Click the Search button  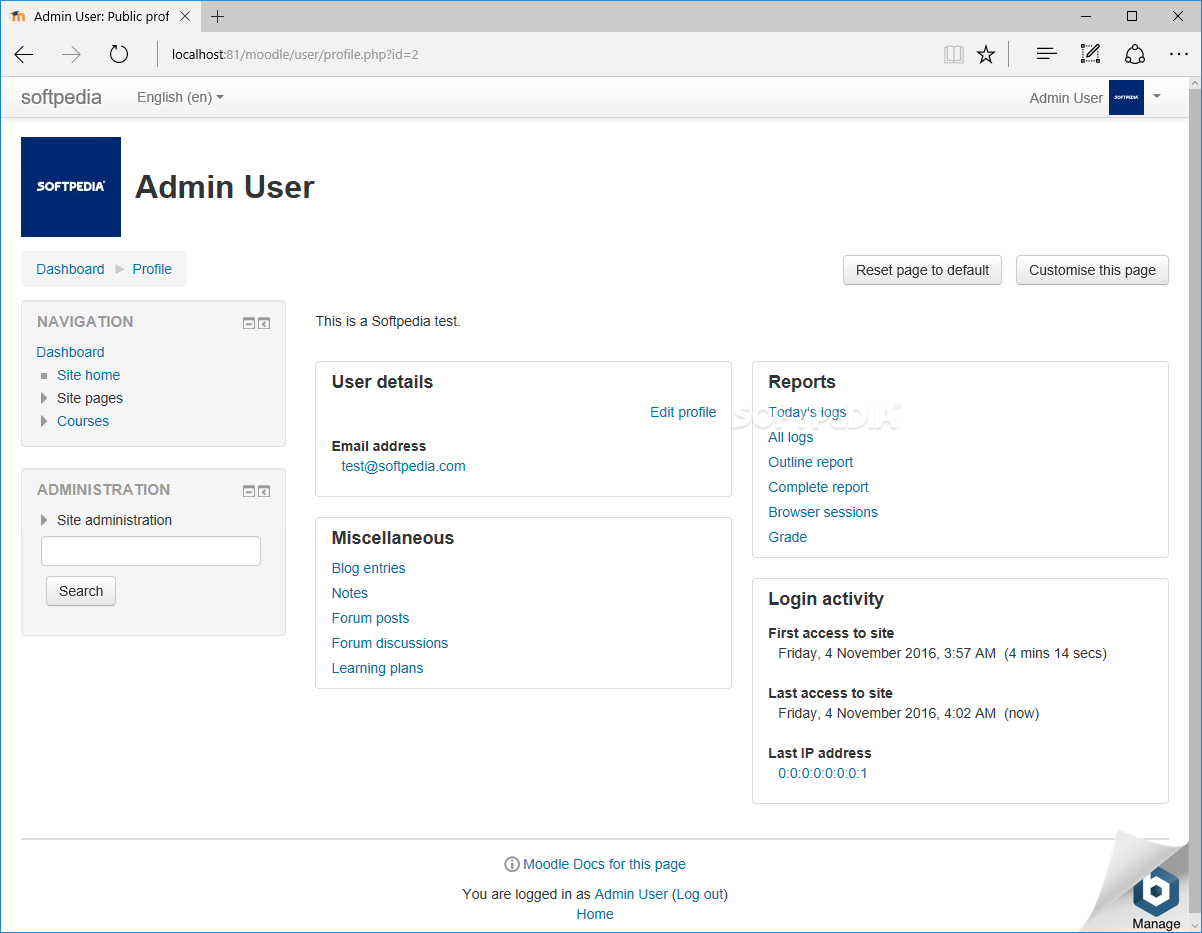[81, 591]
